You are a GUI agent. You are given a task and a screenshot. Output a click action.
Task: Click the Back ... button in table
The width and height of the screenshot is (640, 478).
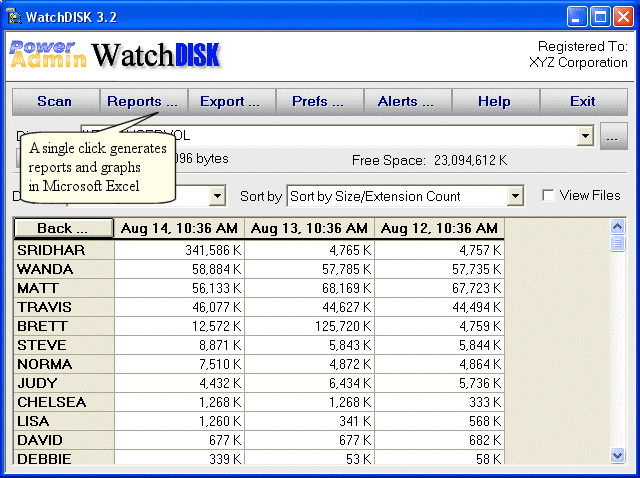click(63, 228)
